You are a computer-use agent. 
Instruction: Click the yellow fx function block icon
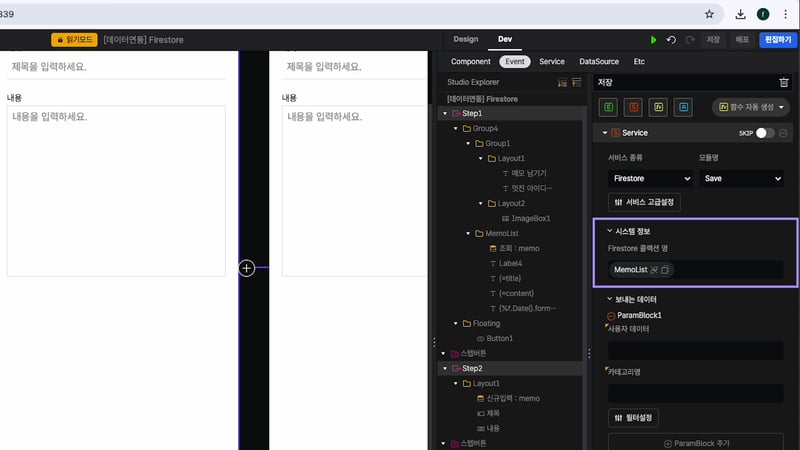click(658, 107)
